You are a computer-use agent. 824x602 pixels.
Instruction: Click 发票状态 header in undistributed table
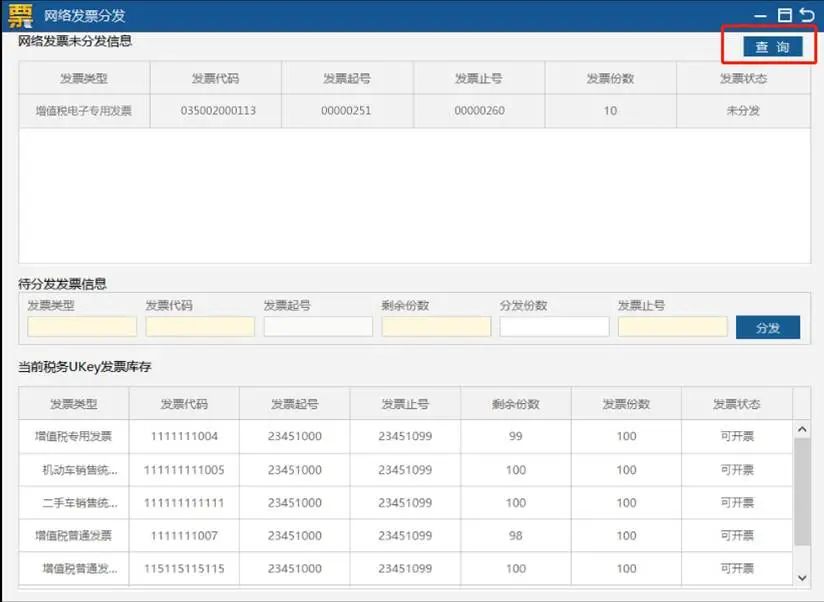743,78
